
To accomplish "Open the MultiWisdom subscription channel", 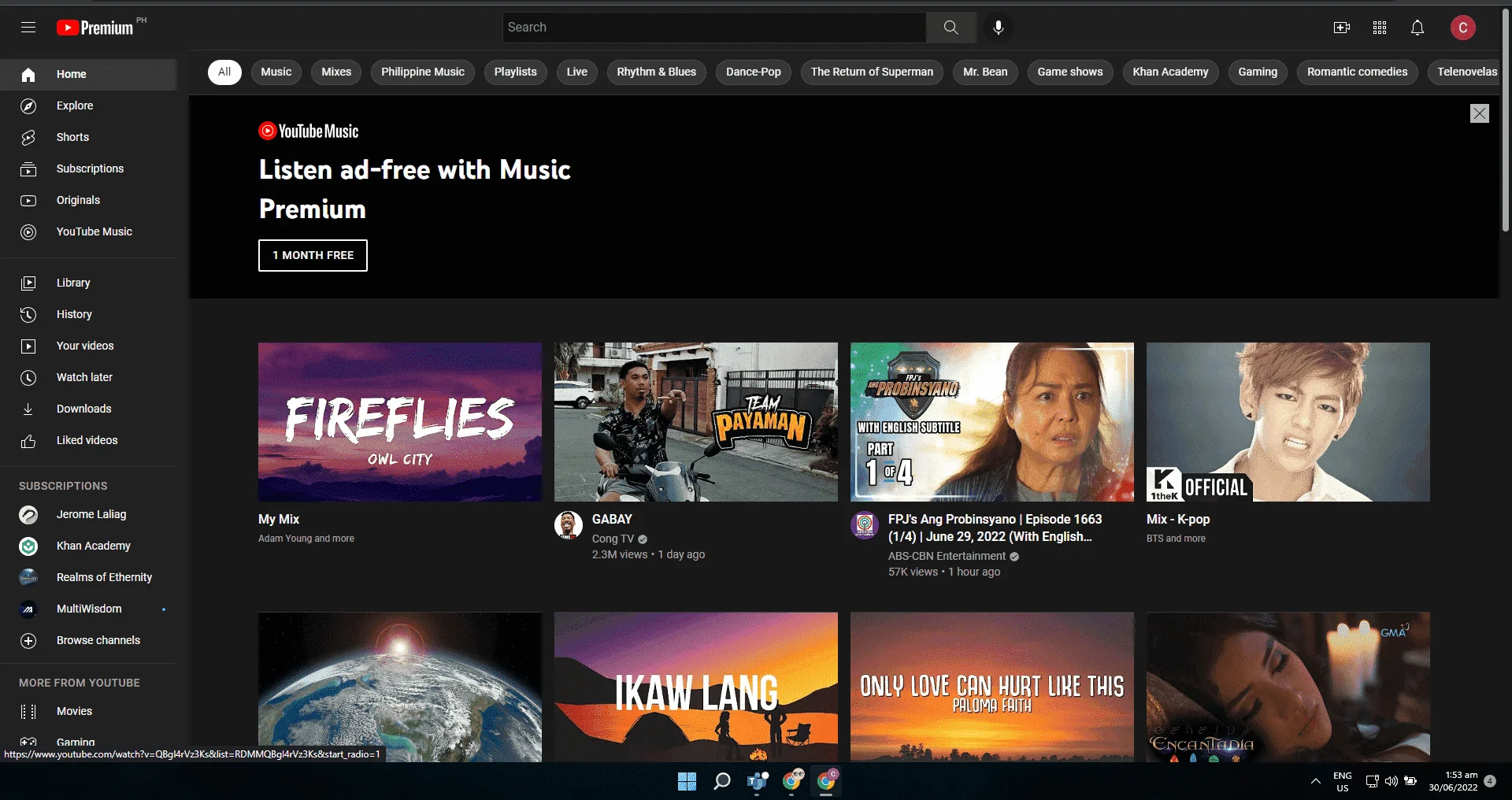I will tap(88, 609).
